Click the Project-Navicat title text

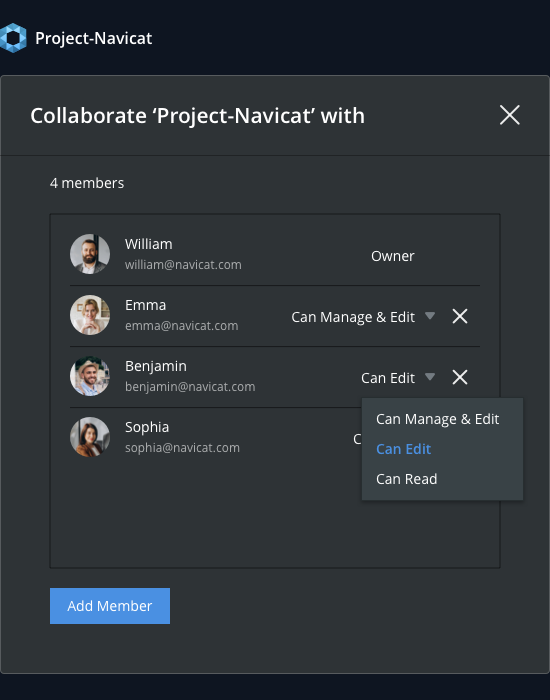coord(94,38)
